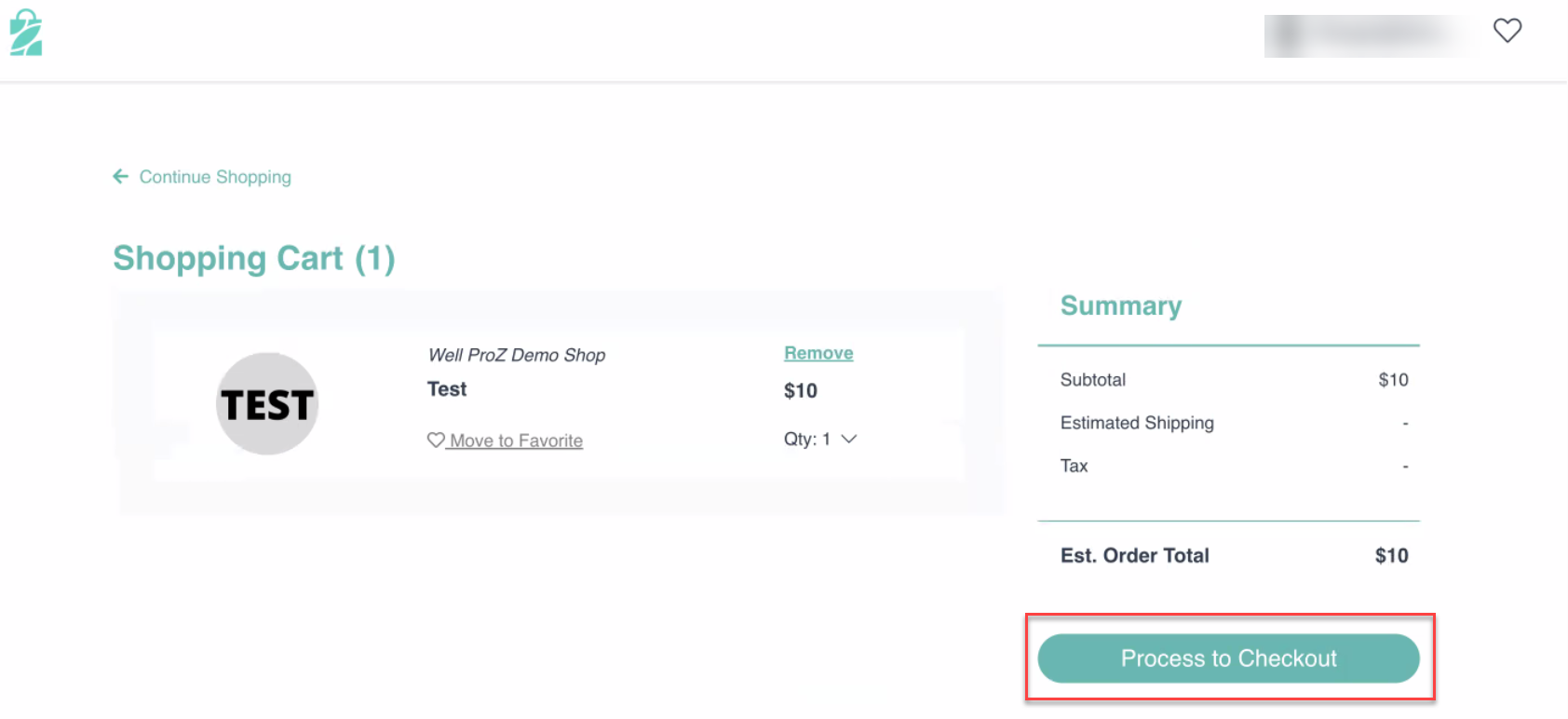Remove the Test item from cart
The width and height of the screenshot is (1568, 719).
click(818, 353)
